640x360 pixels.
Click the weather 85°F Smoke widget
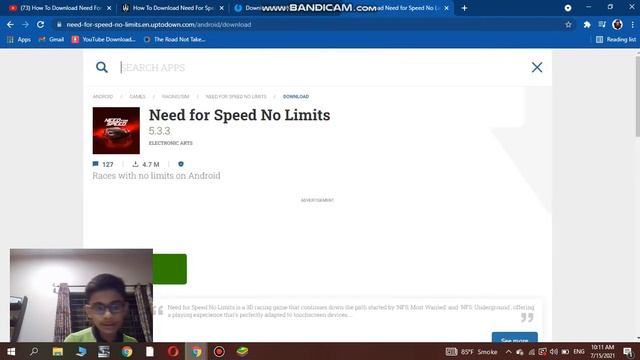tap(471, 351)
